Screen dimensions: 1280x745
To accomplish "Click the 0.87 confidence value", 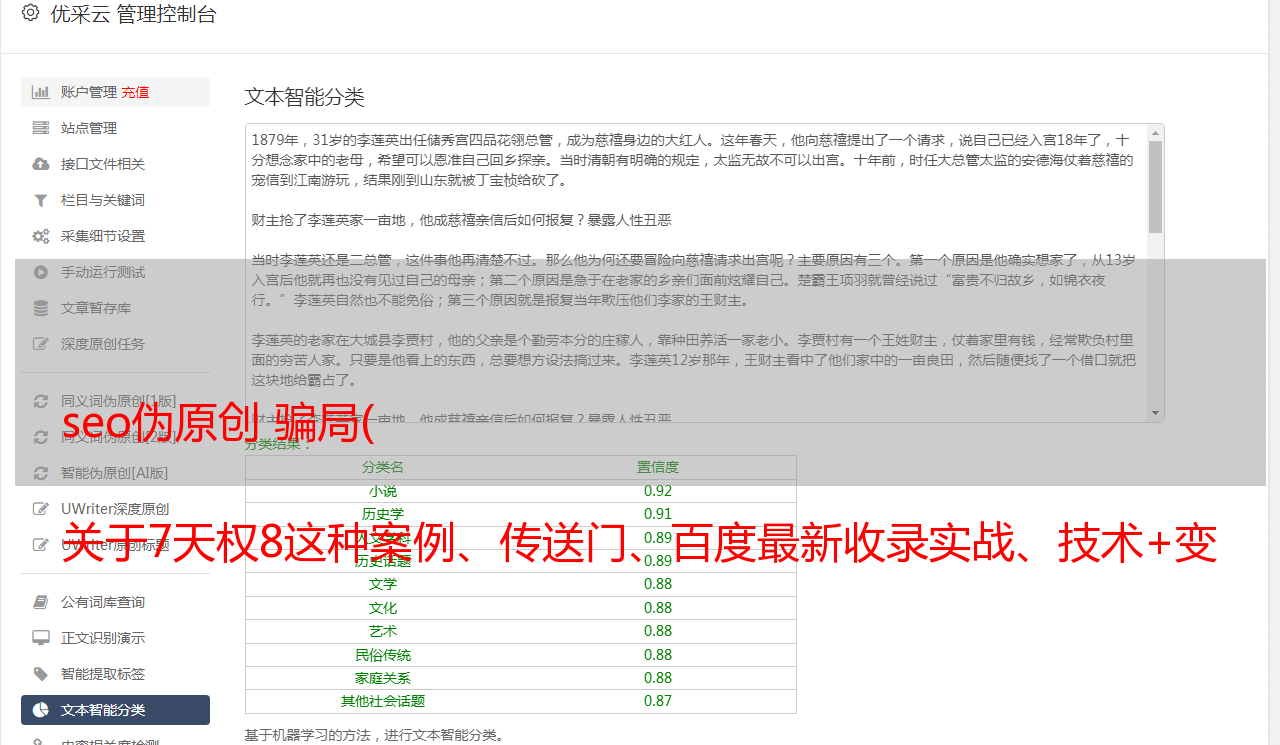I will tap(658, 701).
